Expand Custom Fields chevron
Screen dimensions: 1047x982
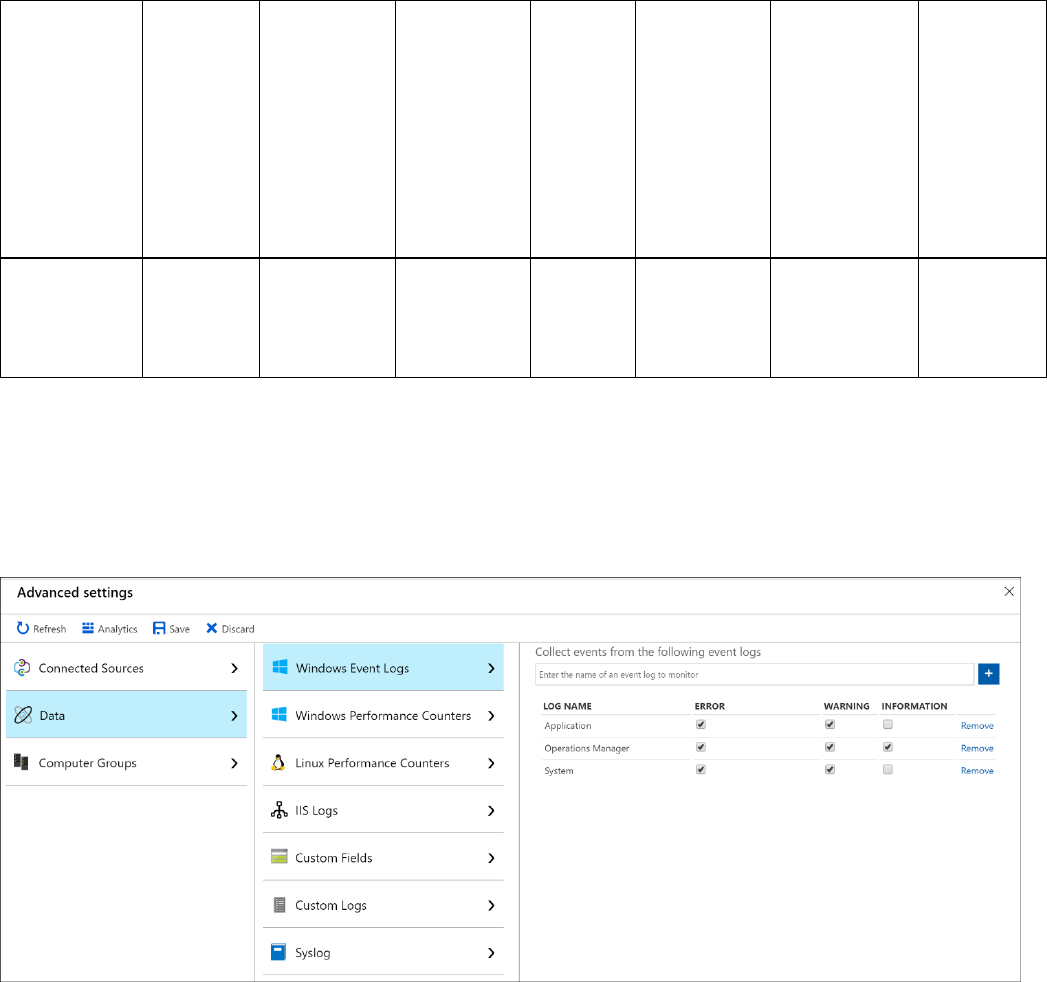tap(491, 858)
